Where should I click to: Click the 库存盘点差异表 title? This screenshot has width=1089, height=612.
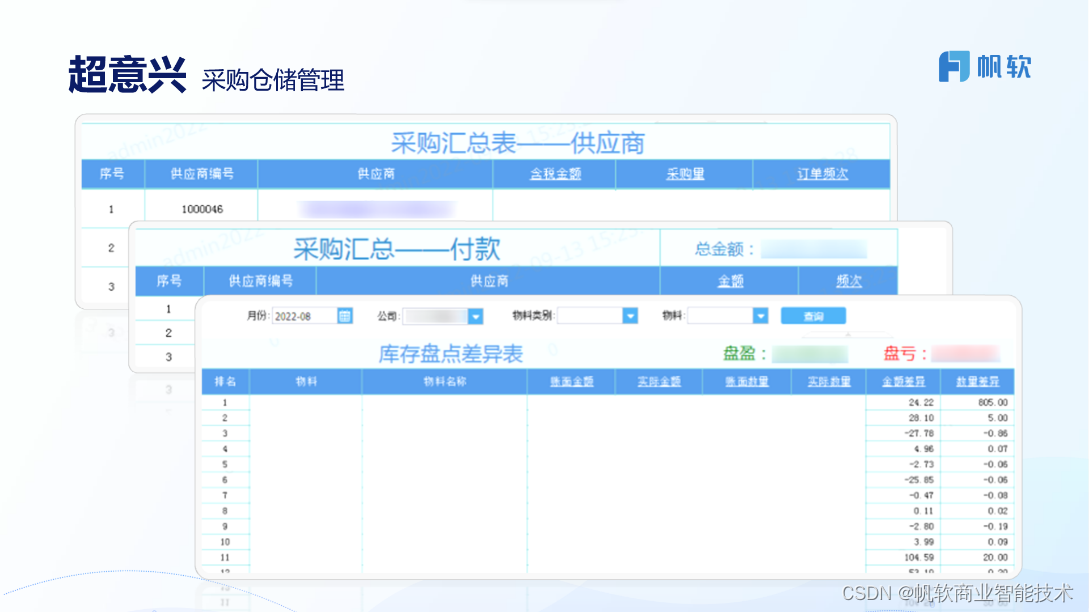450,354
